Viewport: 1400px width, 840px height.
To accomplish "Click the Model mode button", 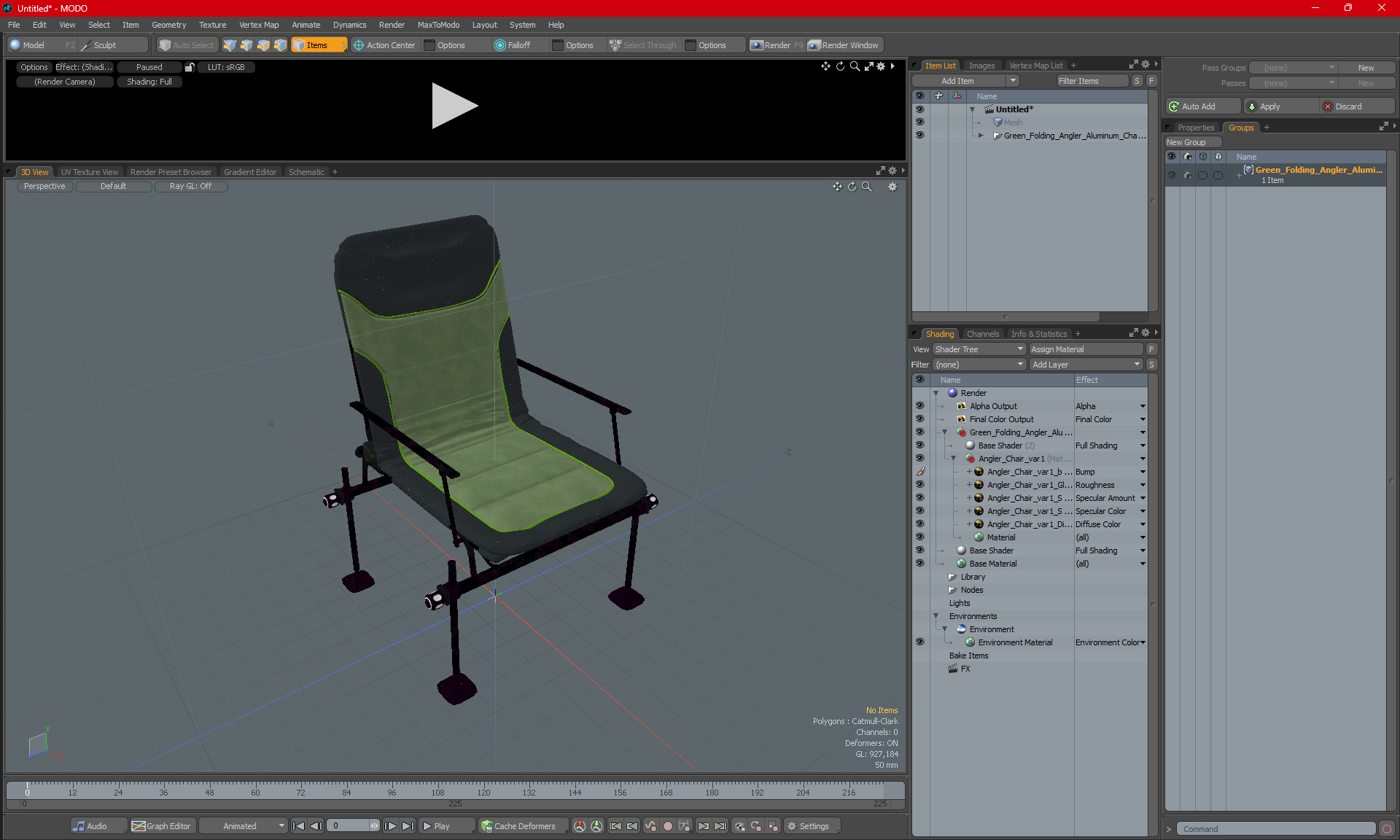I will pyautogui.click(x=42, y=45).
